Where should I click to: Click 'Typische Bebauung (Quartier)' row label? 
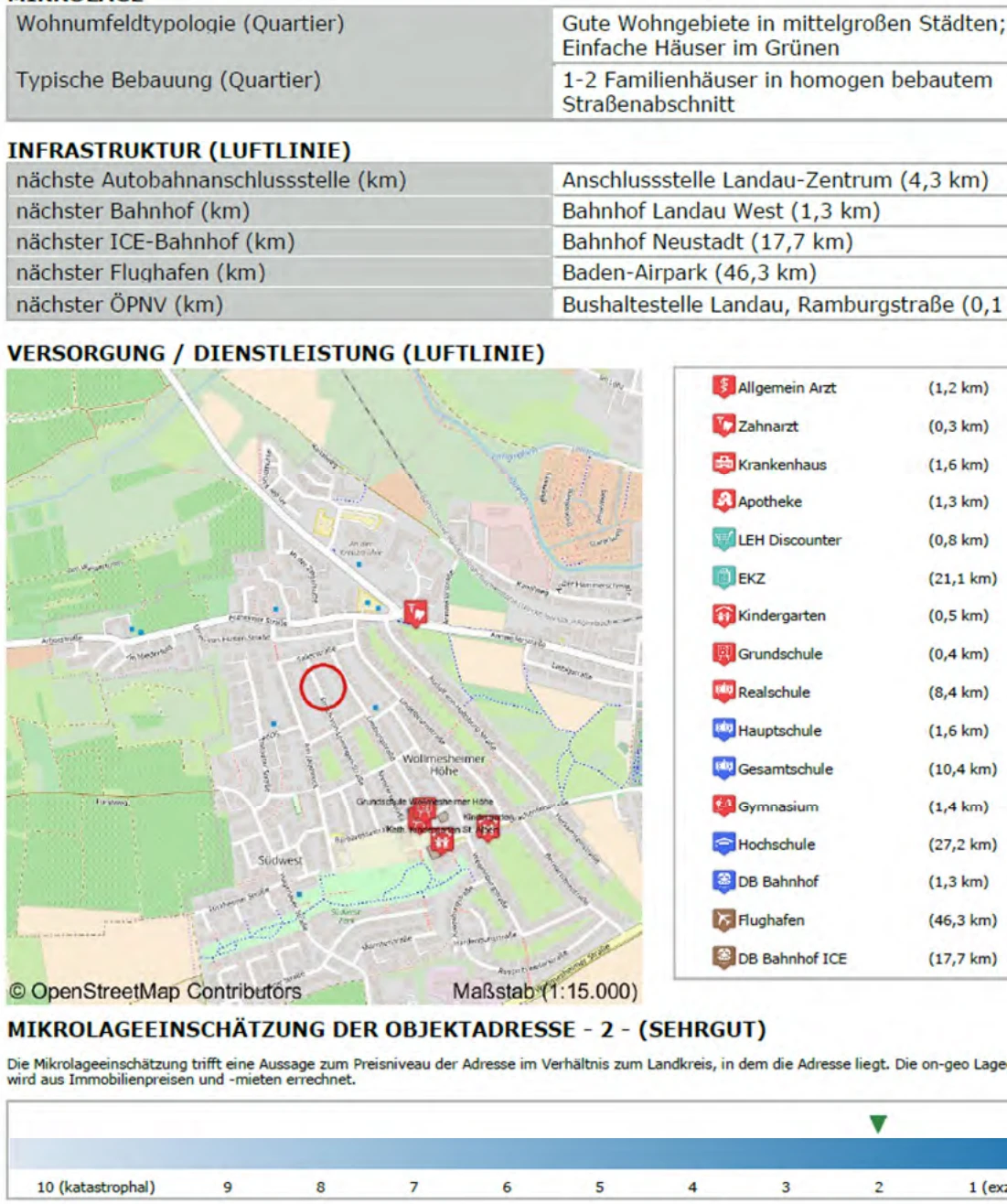click(168, 81)
